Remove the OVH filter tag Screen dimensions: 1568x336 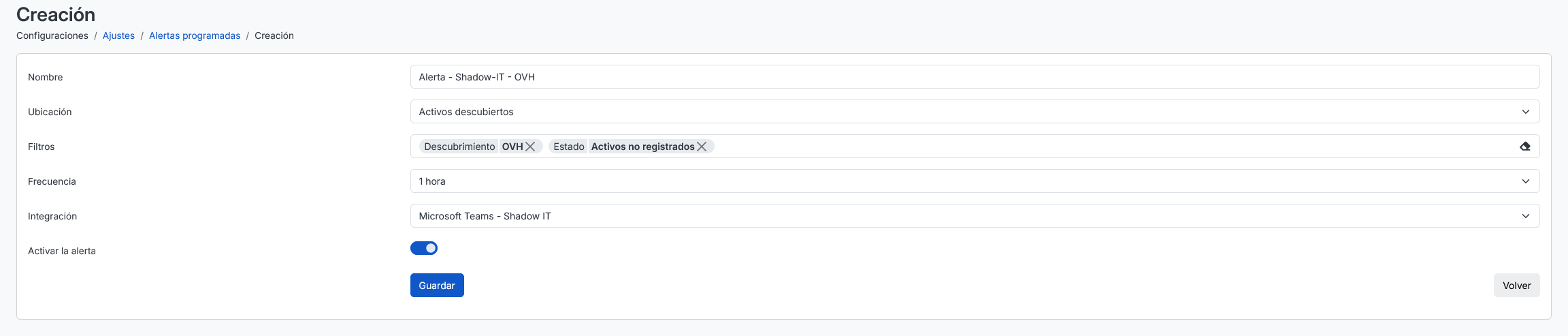click(530, 147)
